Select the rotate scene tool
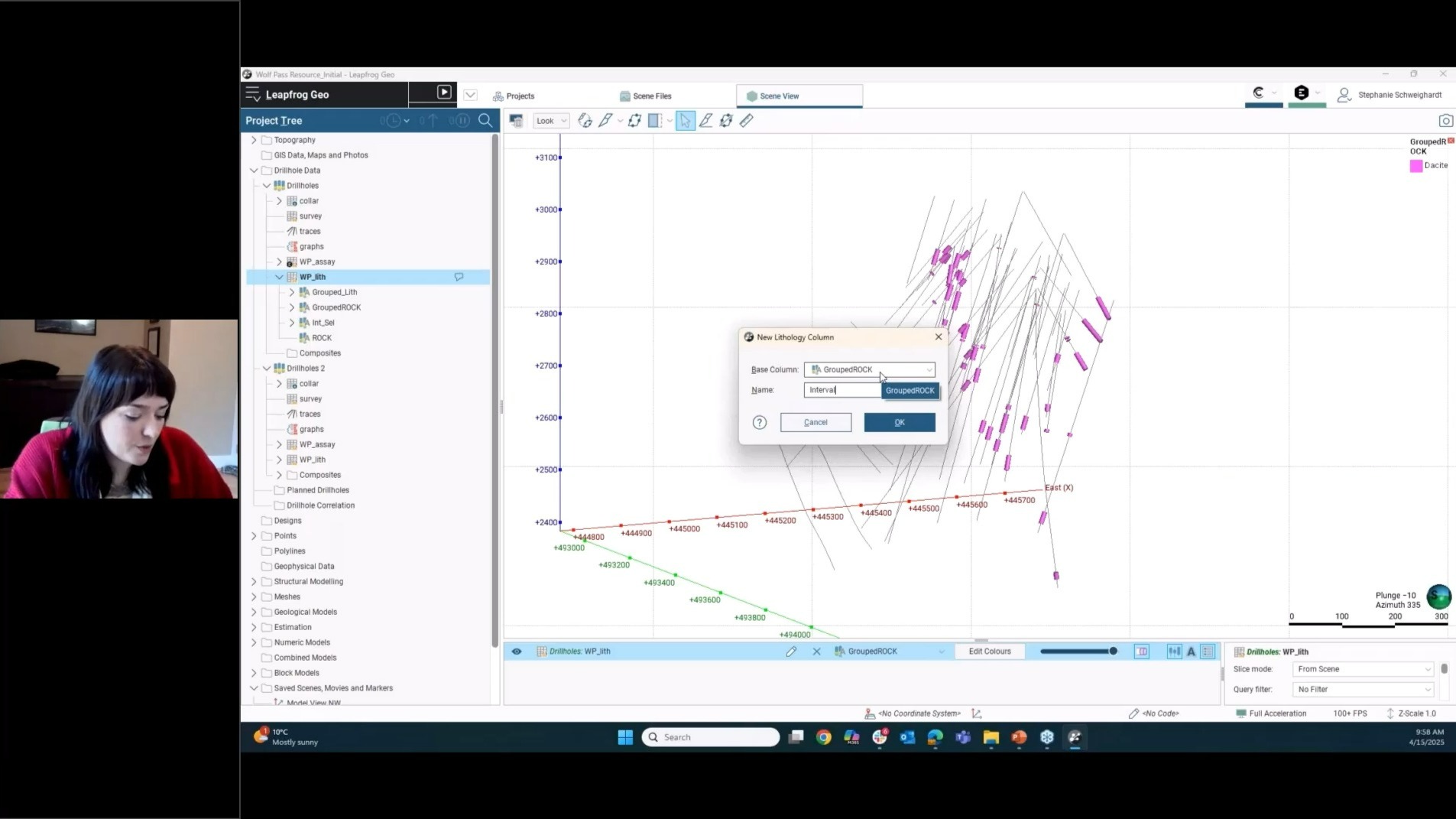The image size is (1456, 819). coord(585,121)
